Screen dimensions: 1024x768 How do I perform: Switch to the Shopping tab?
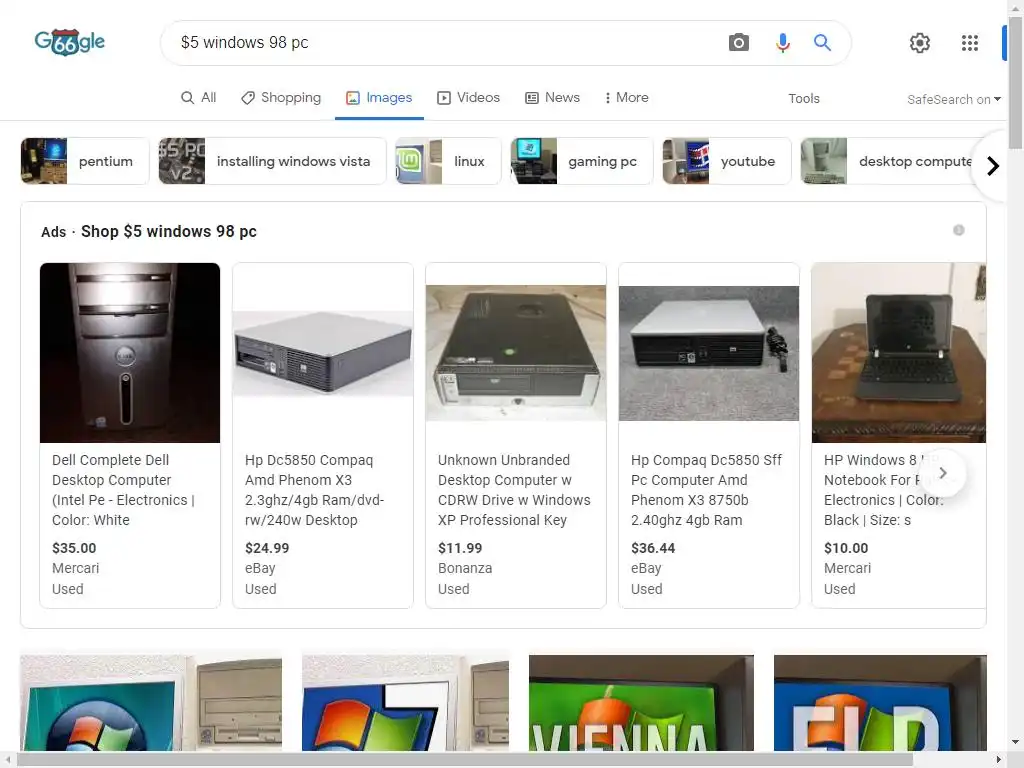click(281, 98)
